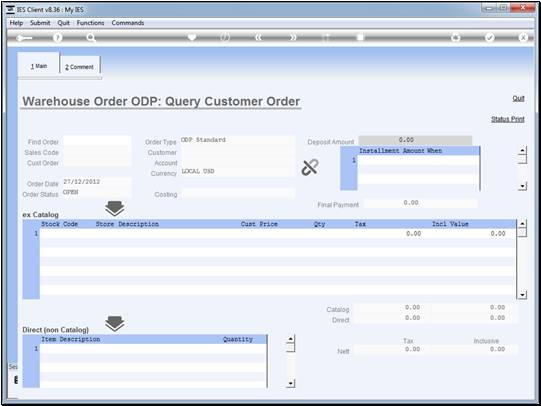Open the help question mark icon
The image size is (541, 406).
tap(57, 38)
